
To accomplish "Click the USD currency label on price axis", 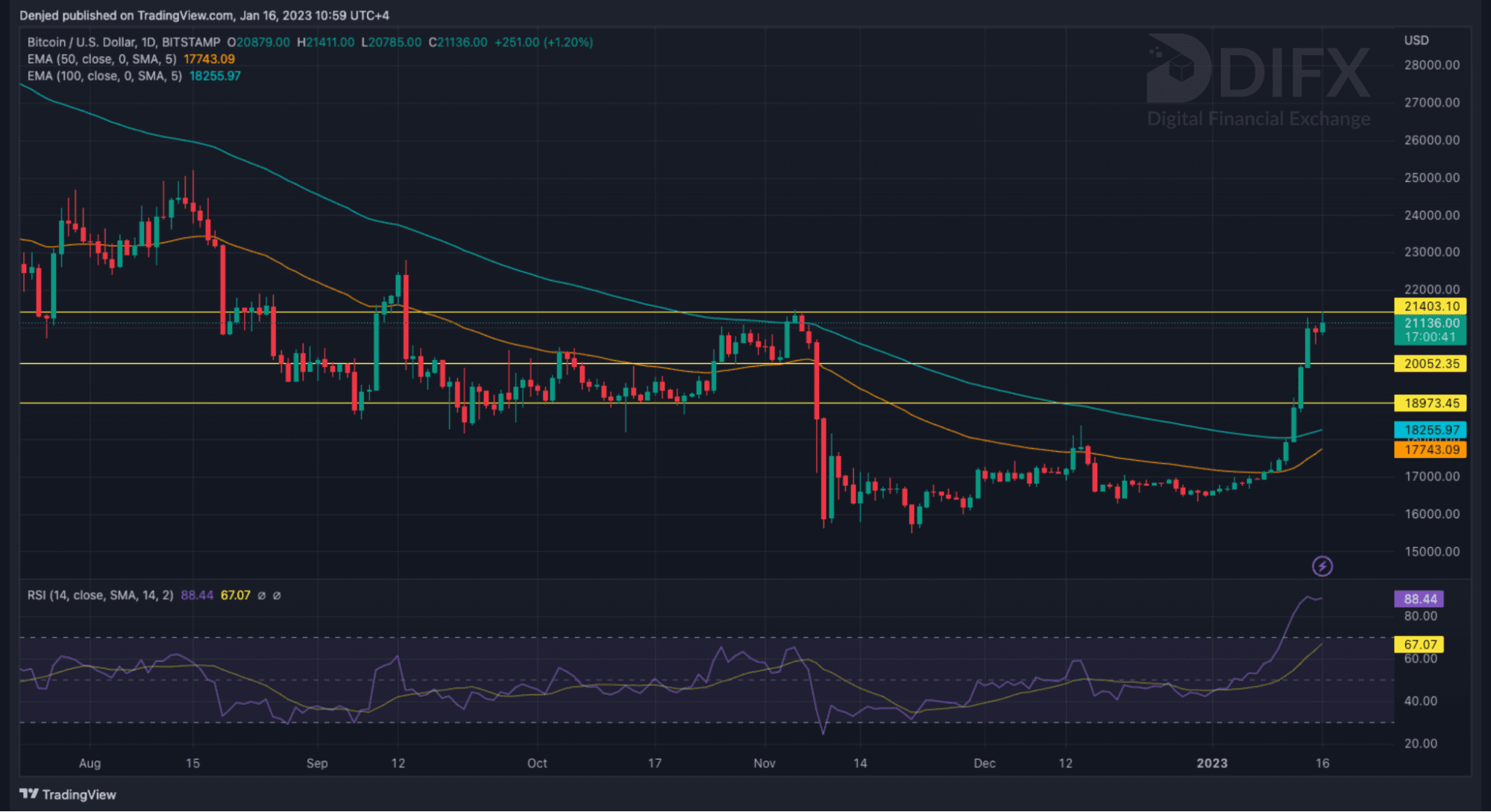I will point(1416,40).
